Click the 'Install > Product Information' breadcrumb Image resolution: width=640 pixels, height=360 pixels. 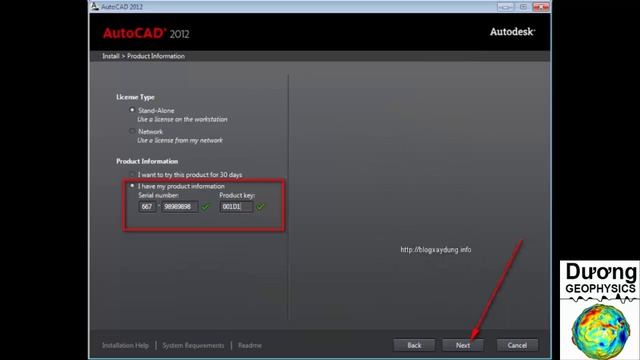[x=143, y=56]
